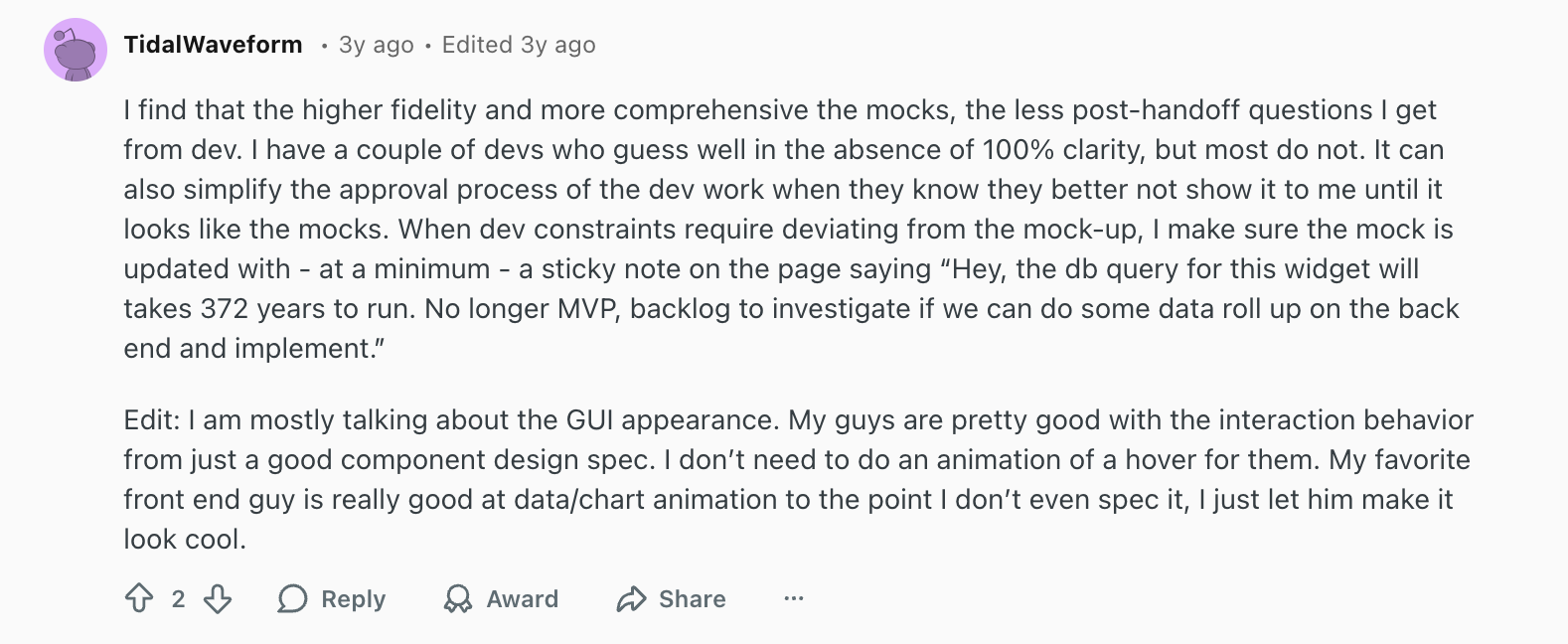1568x644 pixels.
Task: Click the Share arrow icon
Action: point(631,598)
